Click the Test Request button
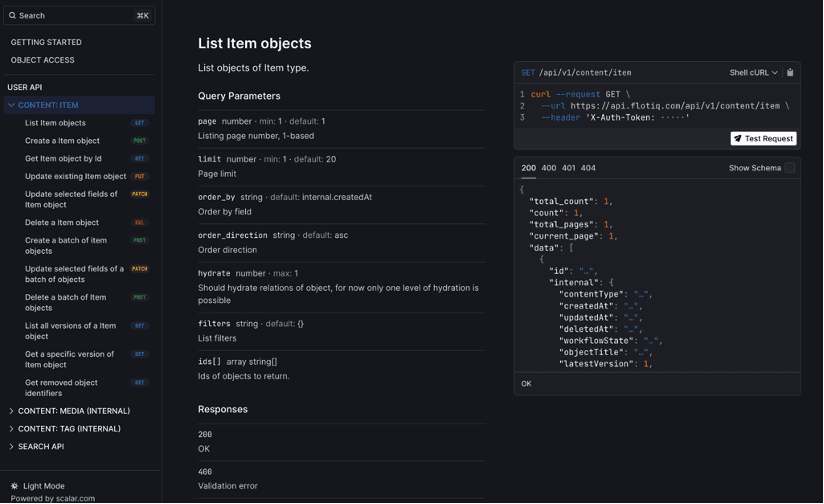Image resolution: width=824 pixels, height=504 pixels. point(763,139)
